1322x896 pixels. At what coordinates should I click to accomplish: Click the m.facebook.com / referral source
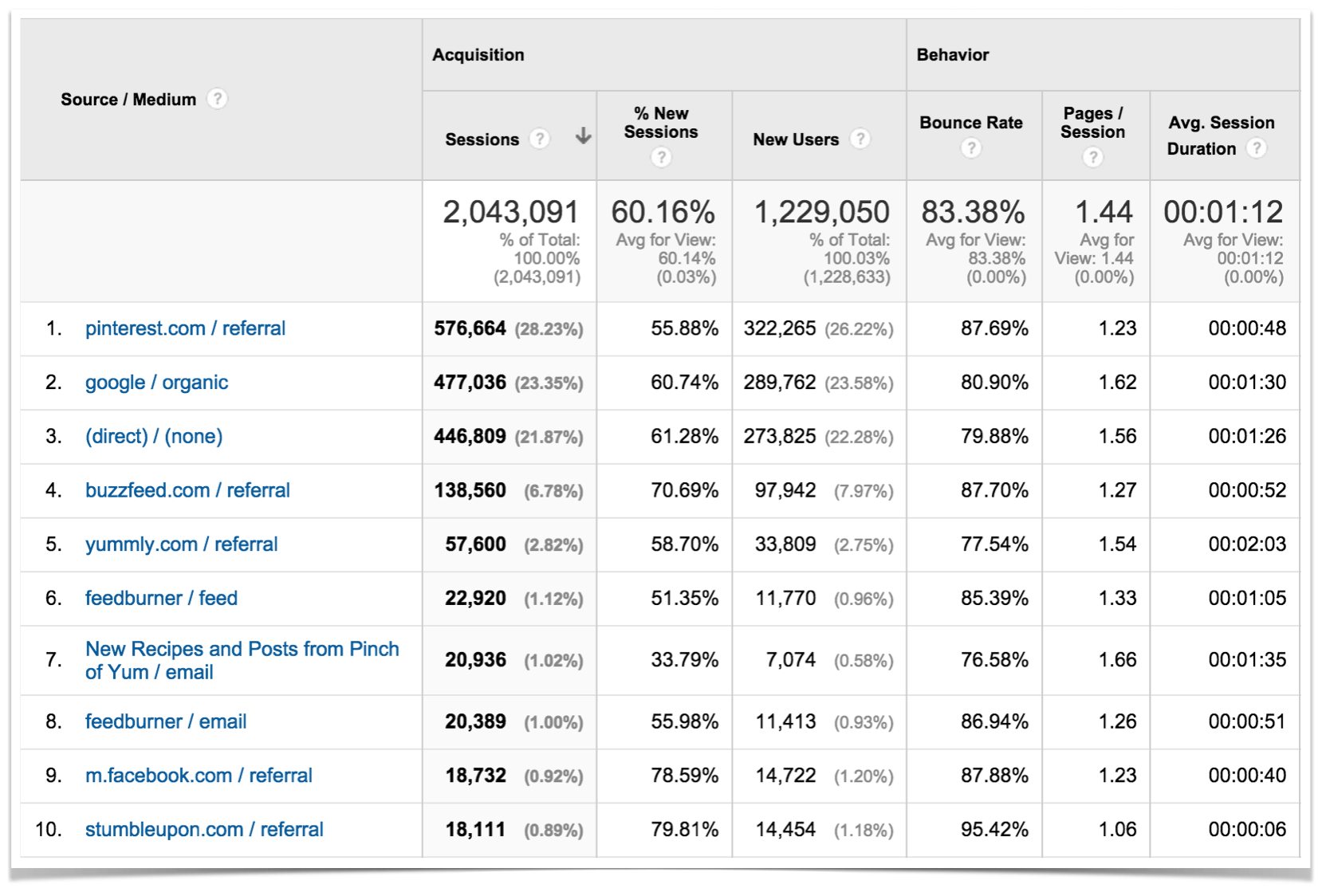198,776
